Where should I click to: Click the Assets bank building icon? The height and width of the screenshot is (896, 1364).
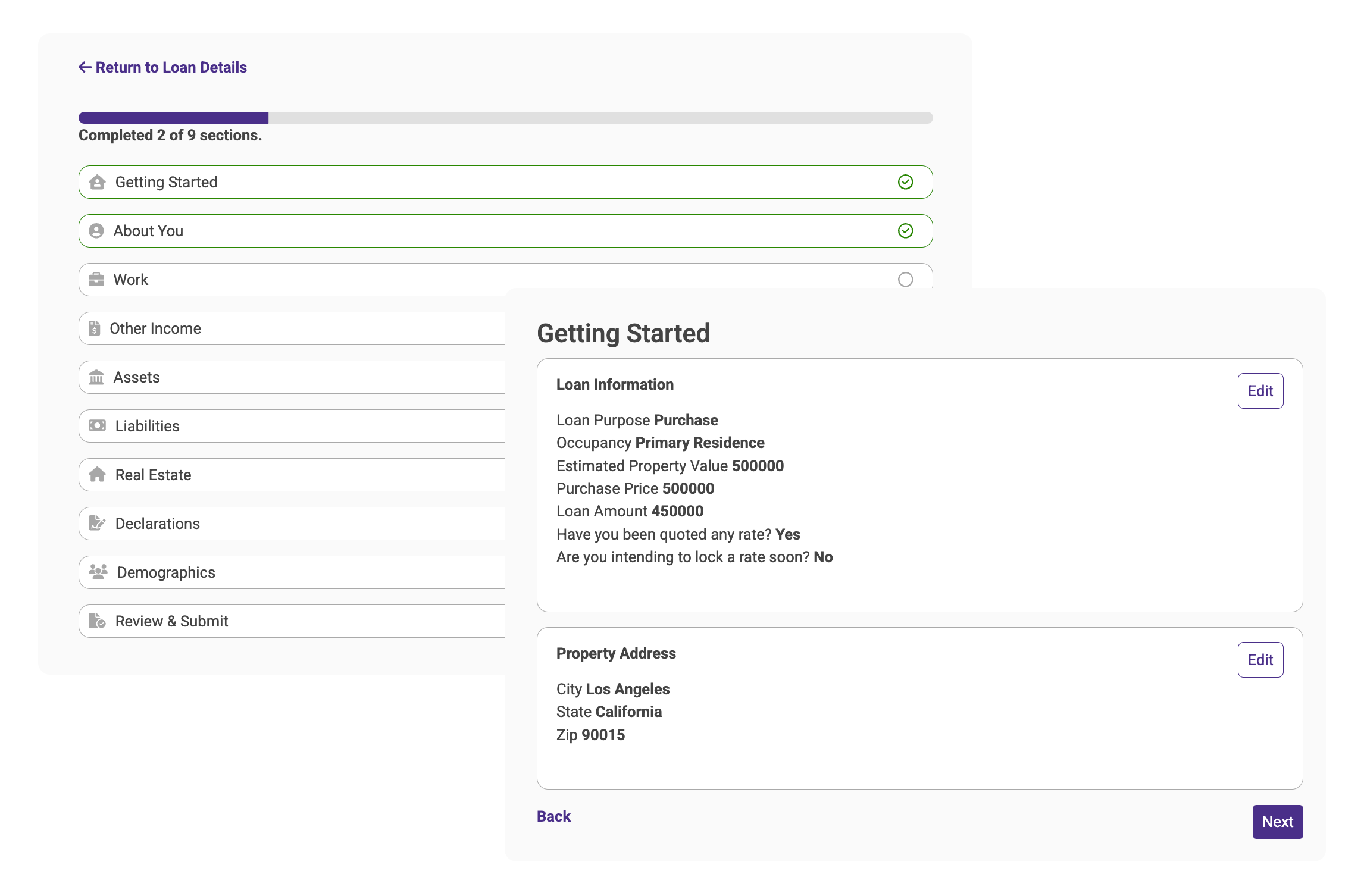tap(96, 377)
